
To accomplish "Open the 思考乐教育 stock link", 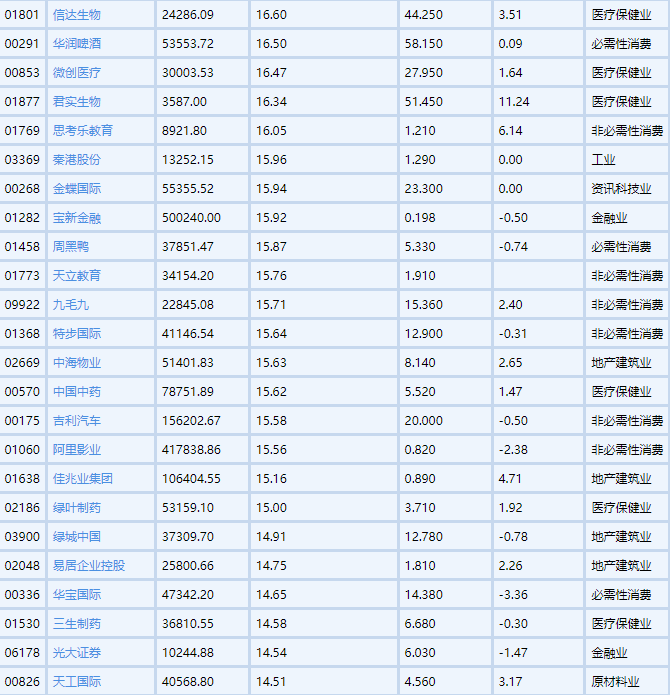I will [x=83, y=131].
